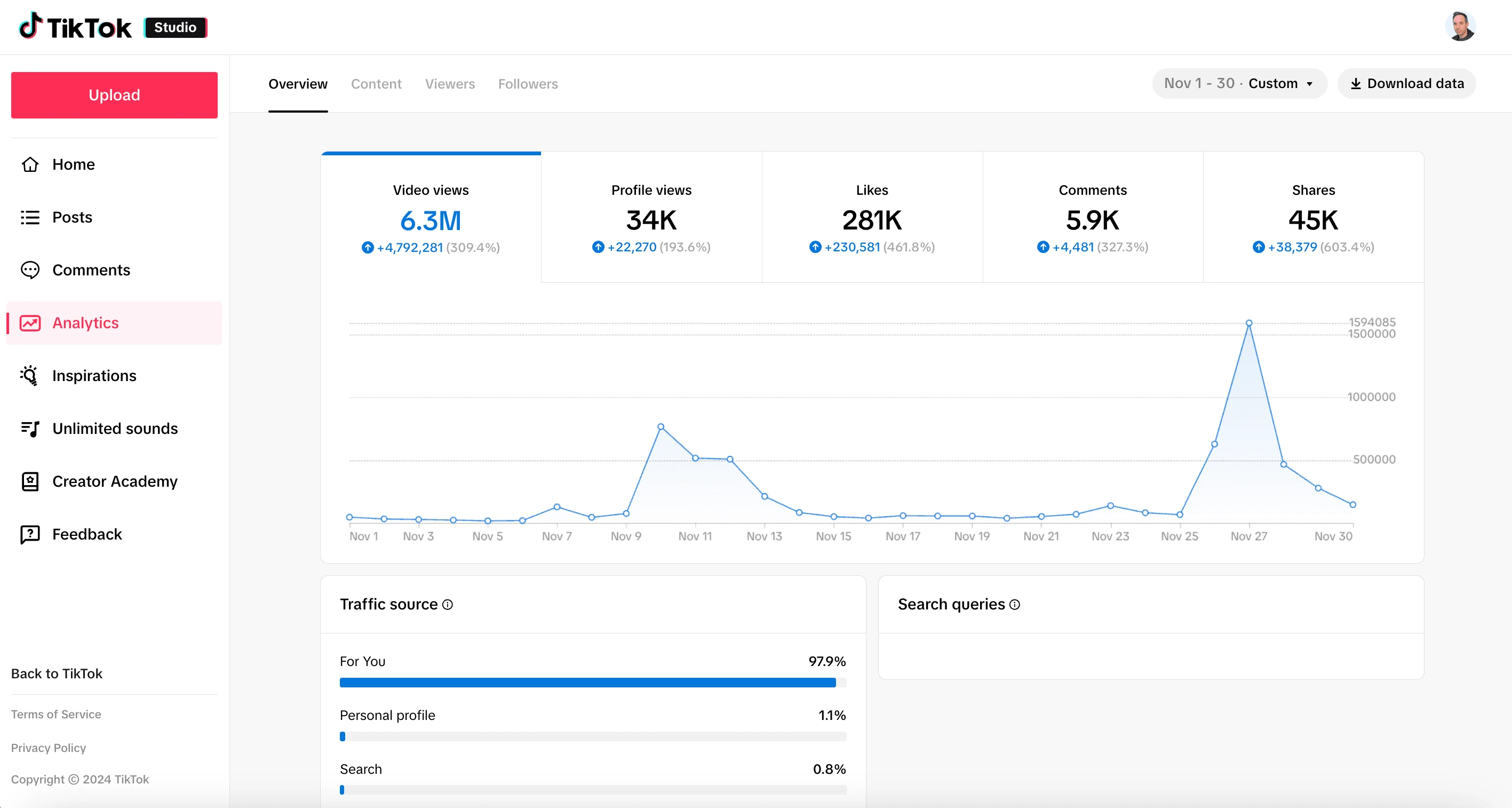The width and height of the screenshot is (1512, 808).
Task: Click the For You traffic progress bar
Action: point(593,683)
